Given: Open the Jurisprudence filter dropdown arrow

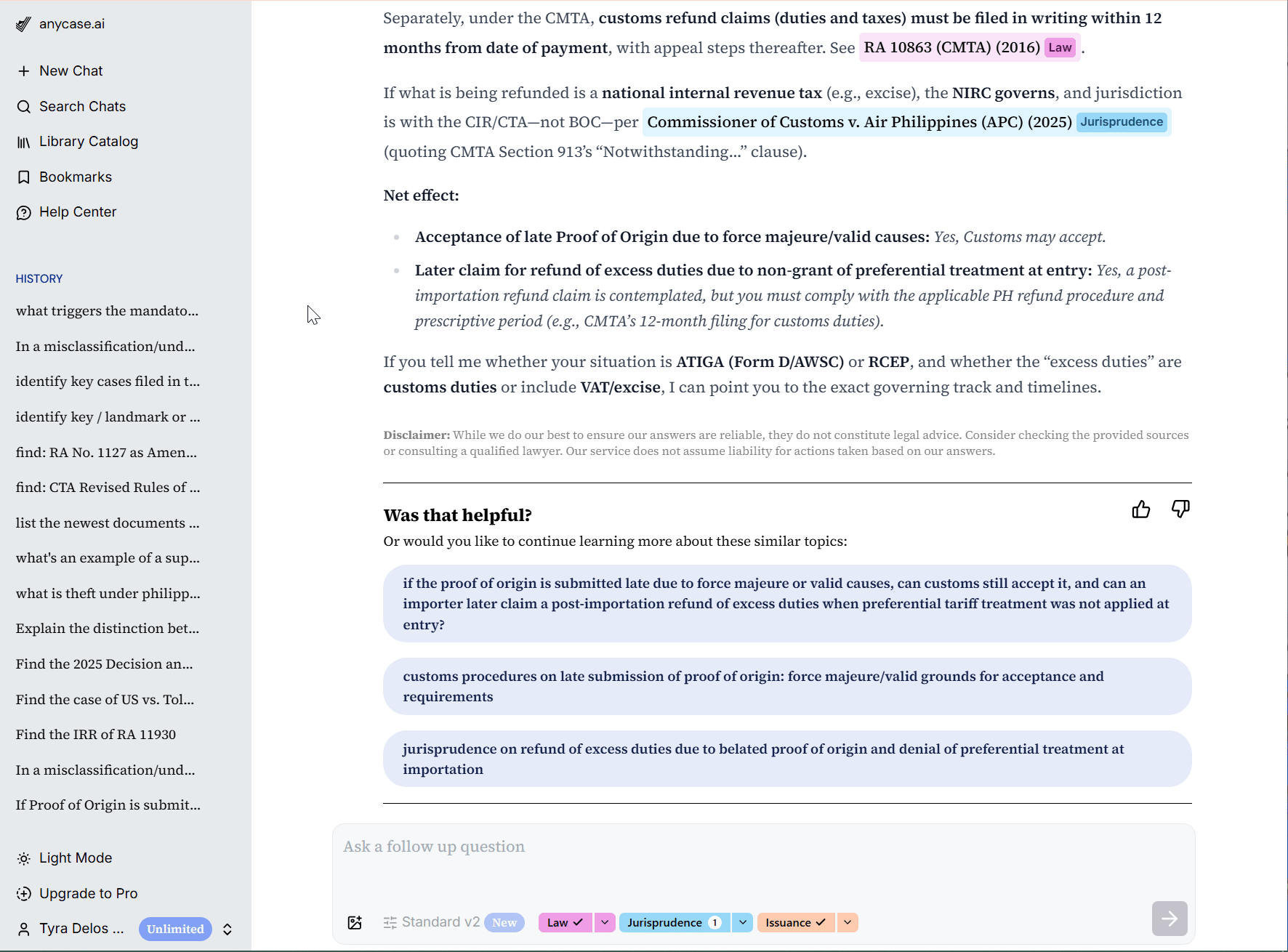Looking at the screenshot, I should 742,923.
